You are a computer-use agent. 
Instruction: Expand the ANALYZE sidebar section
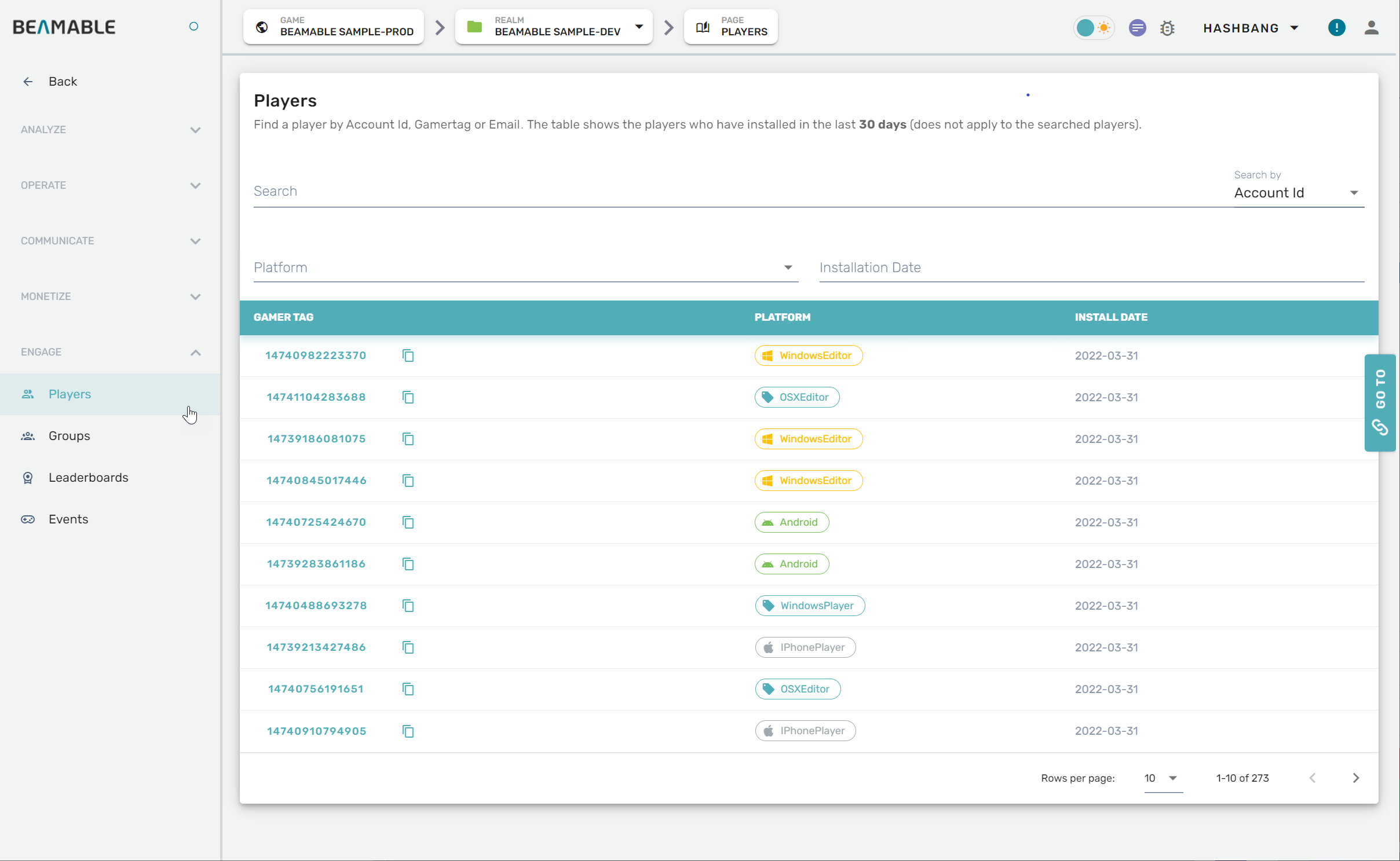pos(110,130)
